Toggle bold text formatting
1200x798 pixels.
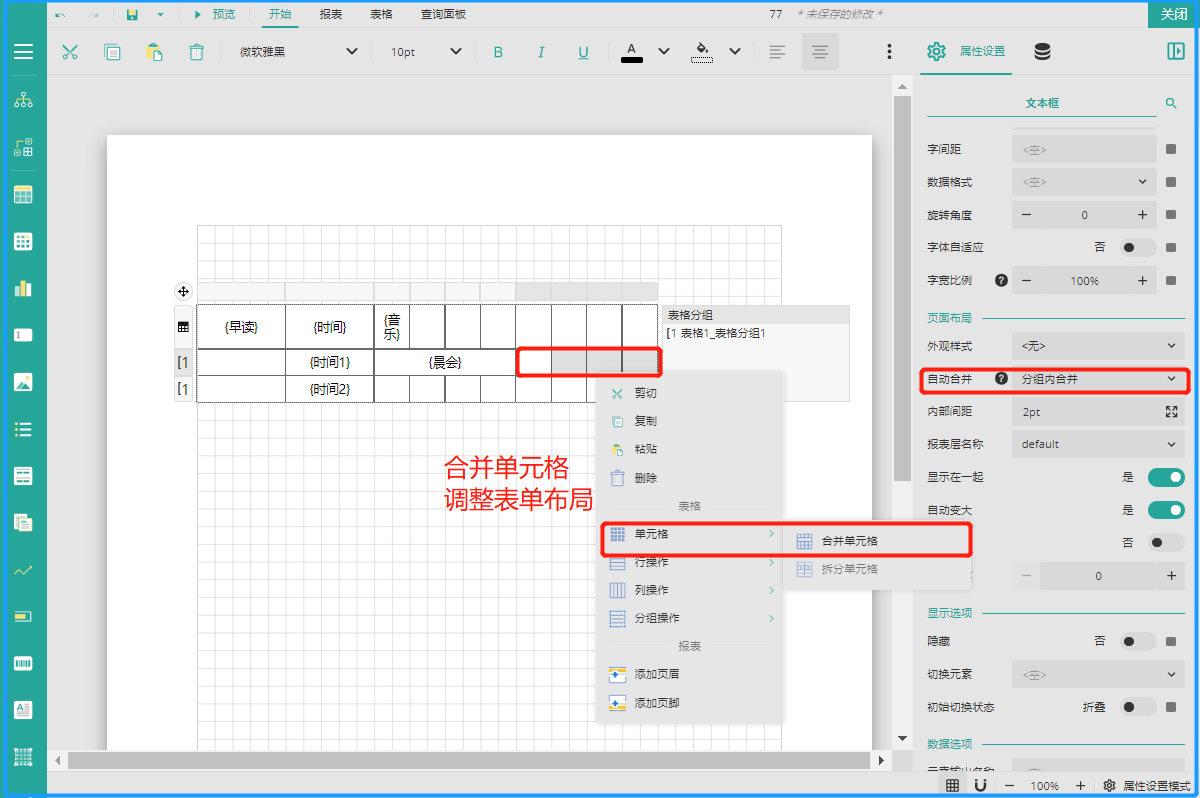(x=498, y=52)
